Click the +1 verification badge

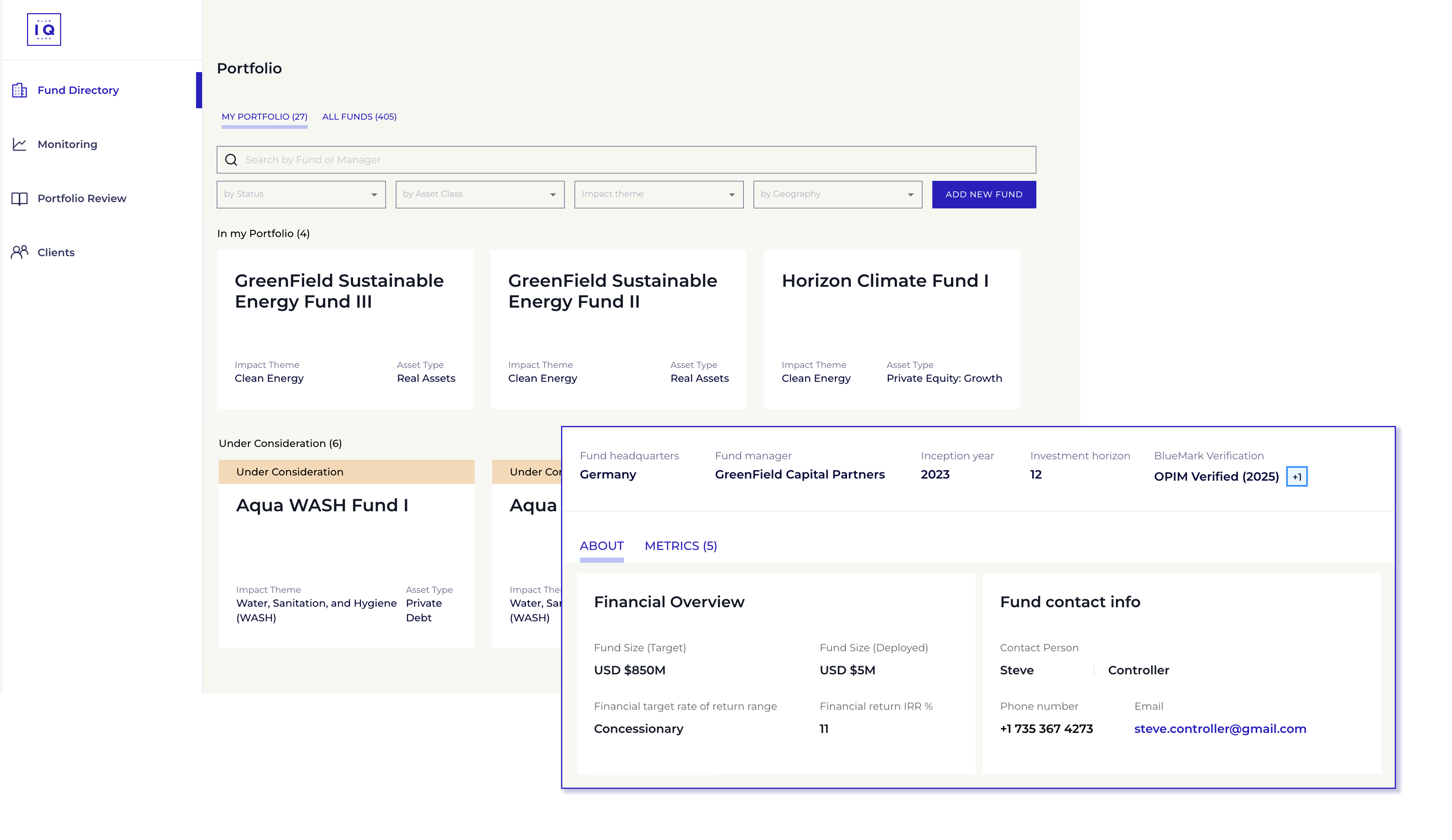pos(1297,476)
